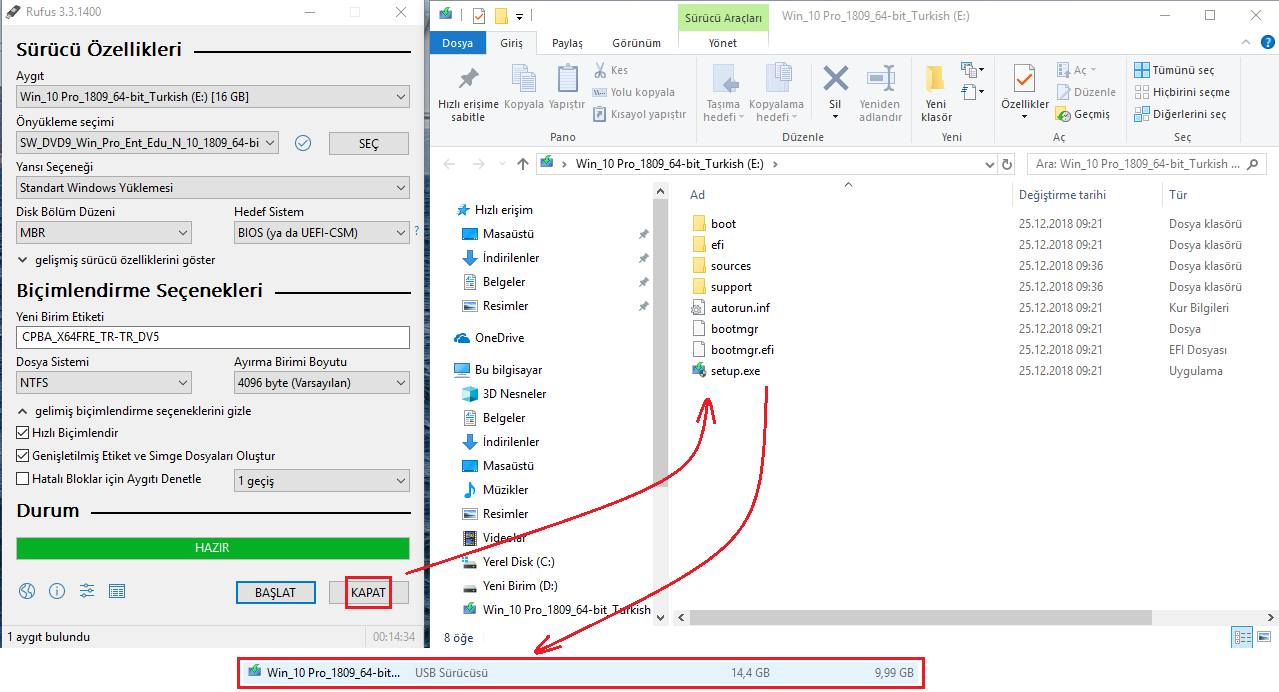Open Rufus about info icon
The height and width of the screenshot is (692, 1279).
(x=57, y=591)
